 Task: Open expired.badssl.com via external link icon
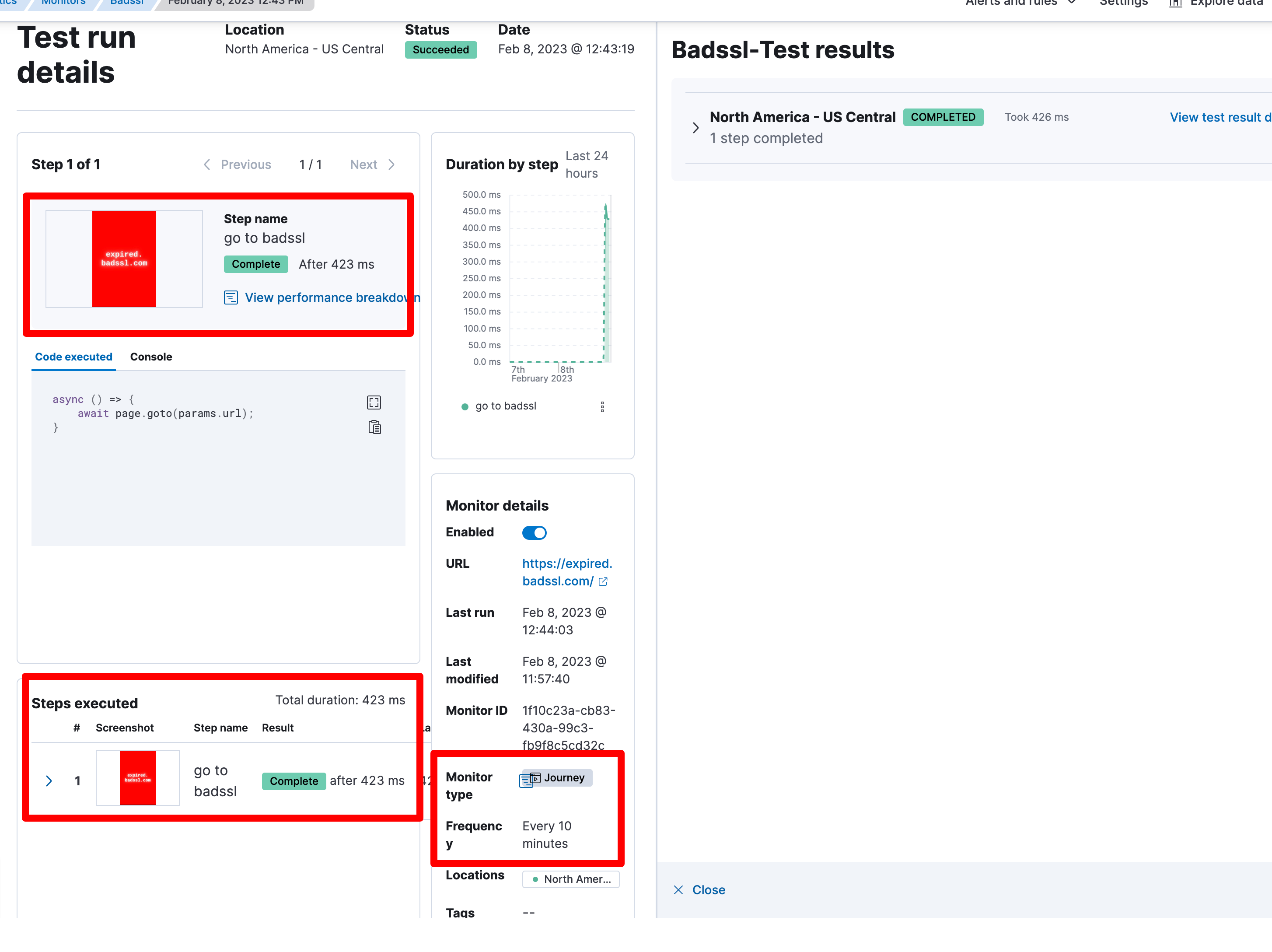[x=603, y=581]
